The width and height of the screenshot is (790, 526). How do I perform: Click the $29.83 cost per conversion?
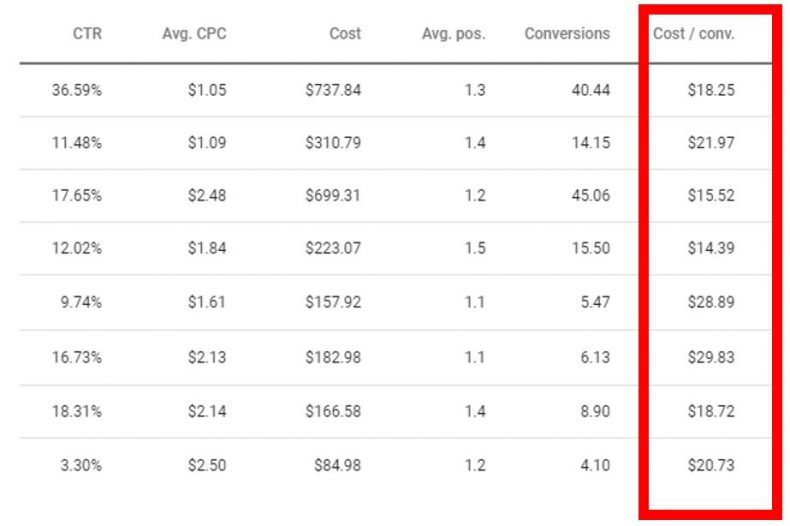(x=711, y=357)
